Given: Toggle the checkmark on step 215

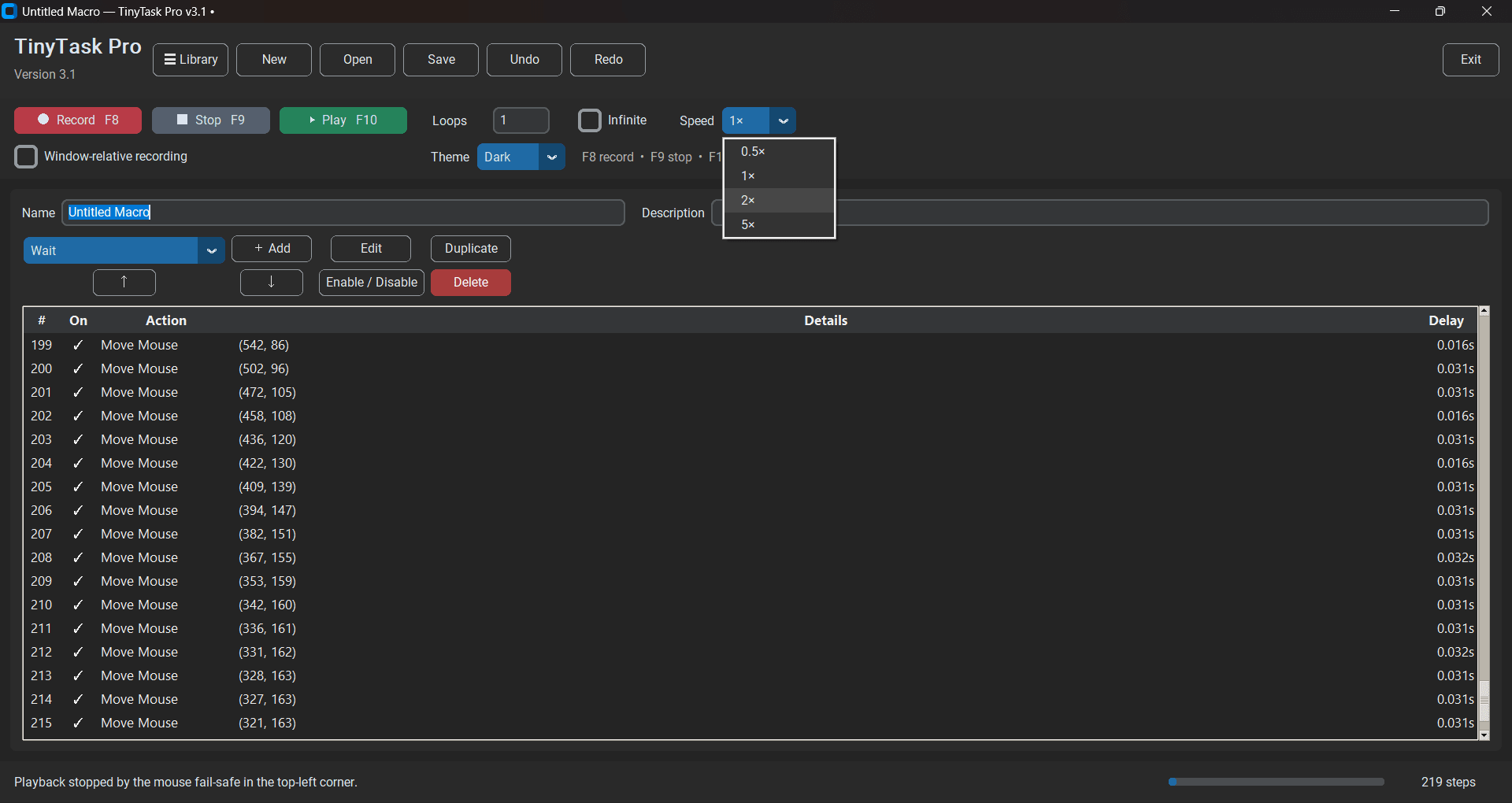Looking at the screenshot, I should coord(78,723).
